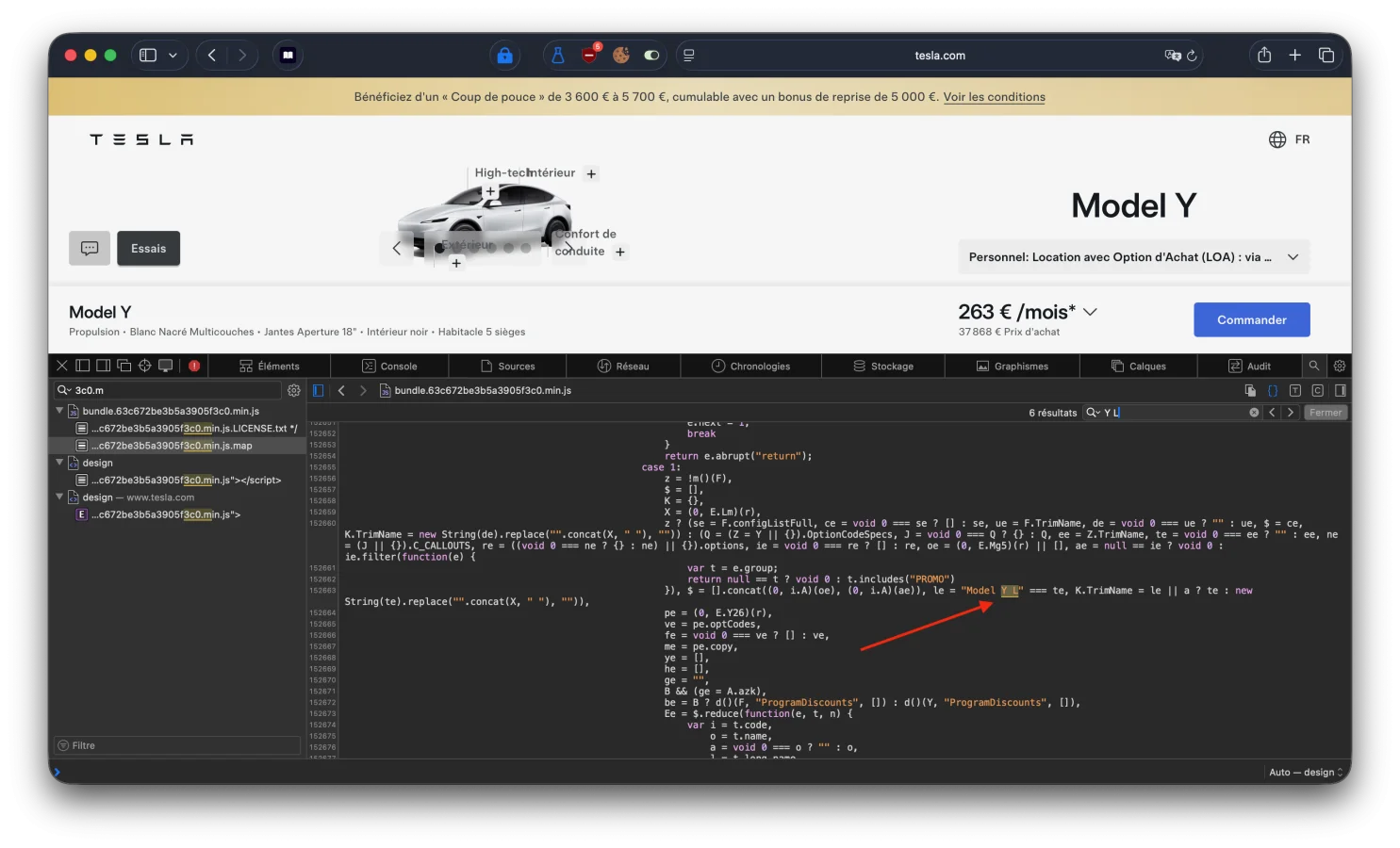Click the Essais button

coord(149,249)
